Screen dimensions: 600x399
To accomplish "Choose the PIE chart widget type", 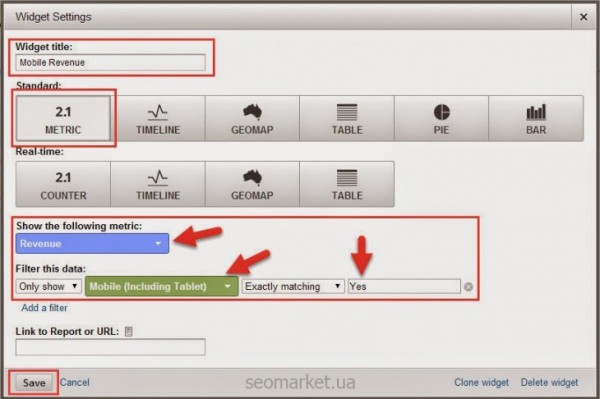I will (x=441, y=118).
